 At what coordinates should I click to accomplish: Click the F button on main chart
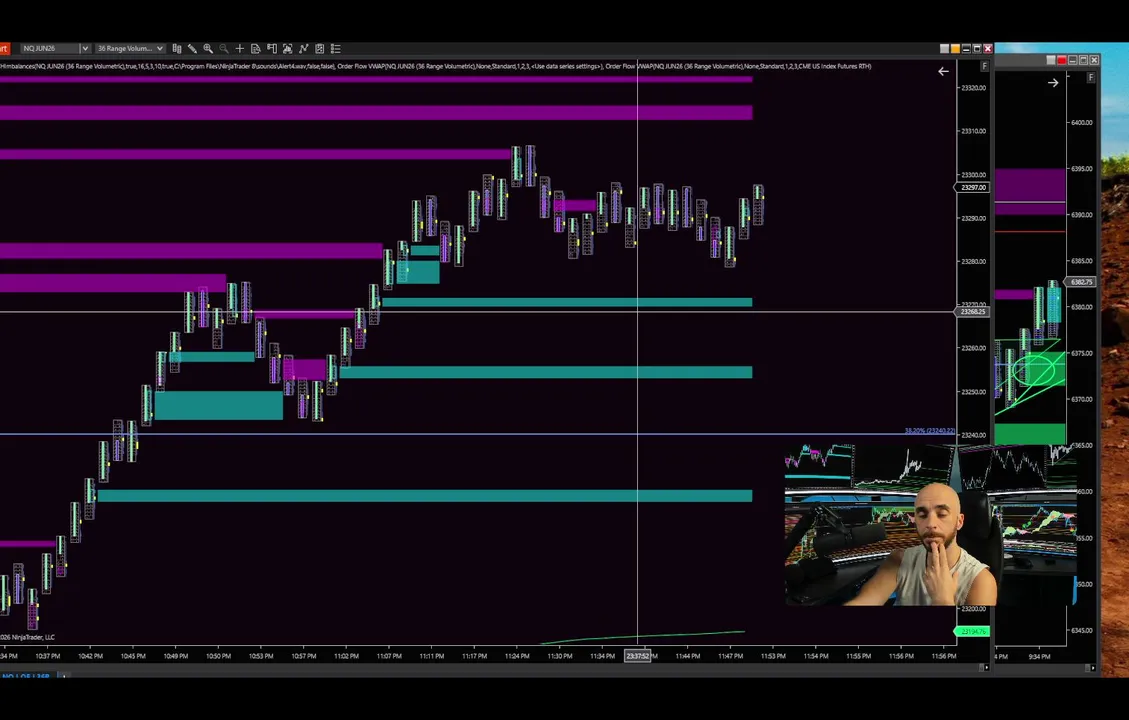pos(984,66)
